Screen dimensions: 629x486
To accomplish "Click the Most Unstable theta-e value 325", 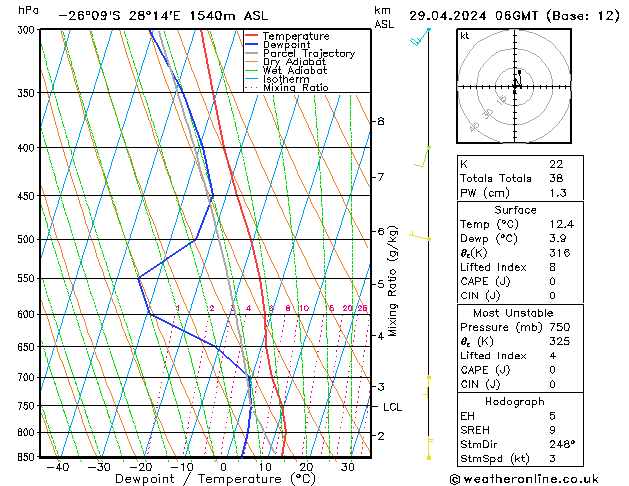I will tap(560, 341).
